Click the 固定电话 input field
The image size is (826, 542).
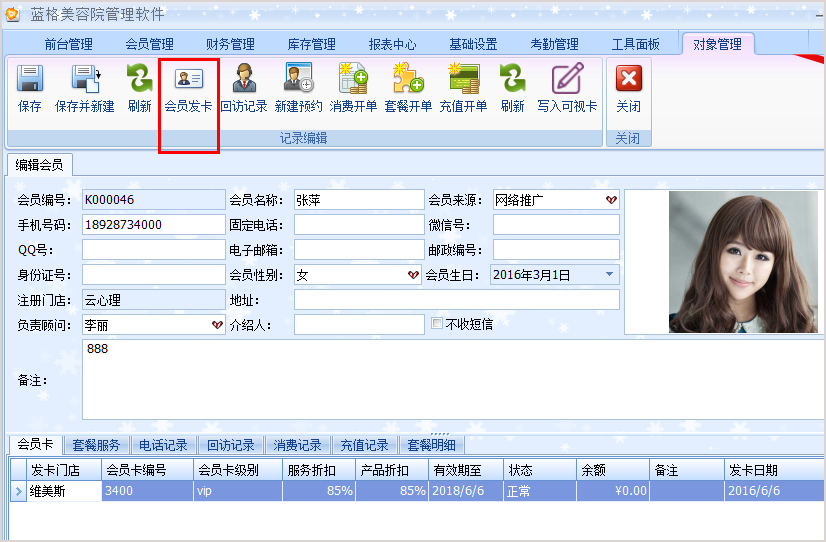[x=359, y=225]
